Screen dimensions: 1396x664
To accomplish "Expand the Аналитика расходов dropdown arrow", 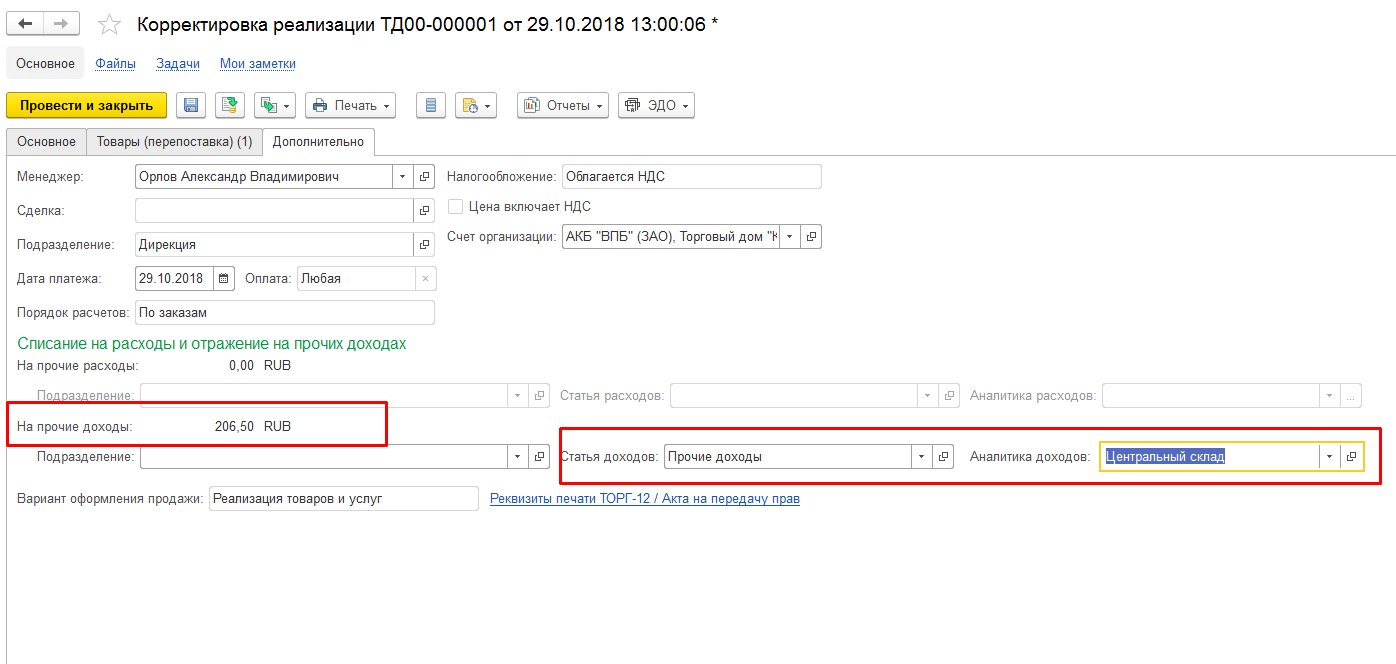I will [1329, 396].
